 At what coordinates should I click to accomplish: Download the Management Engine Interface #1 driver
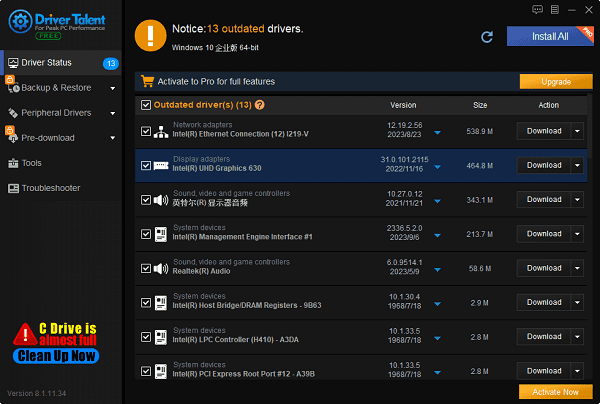544,234
